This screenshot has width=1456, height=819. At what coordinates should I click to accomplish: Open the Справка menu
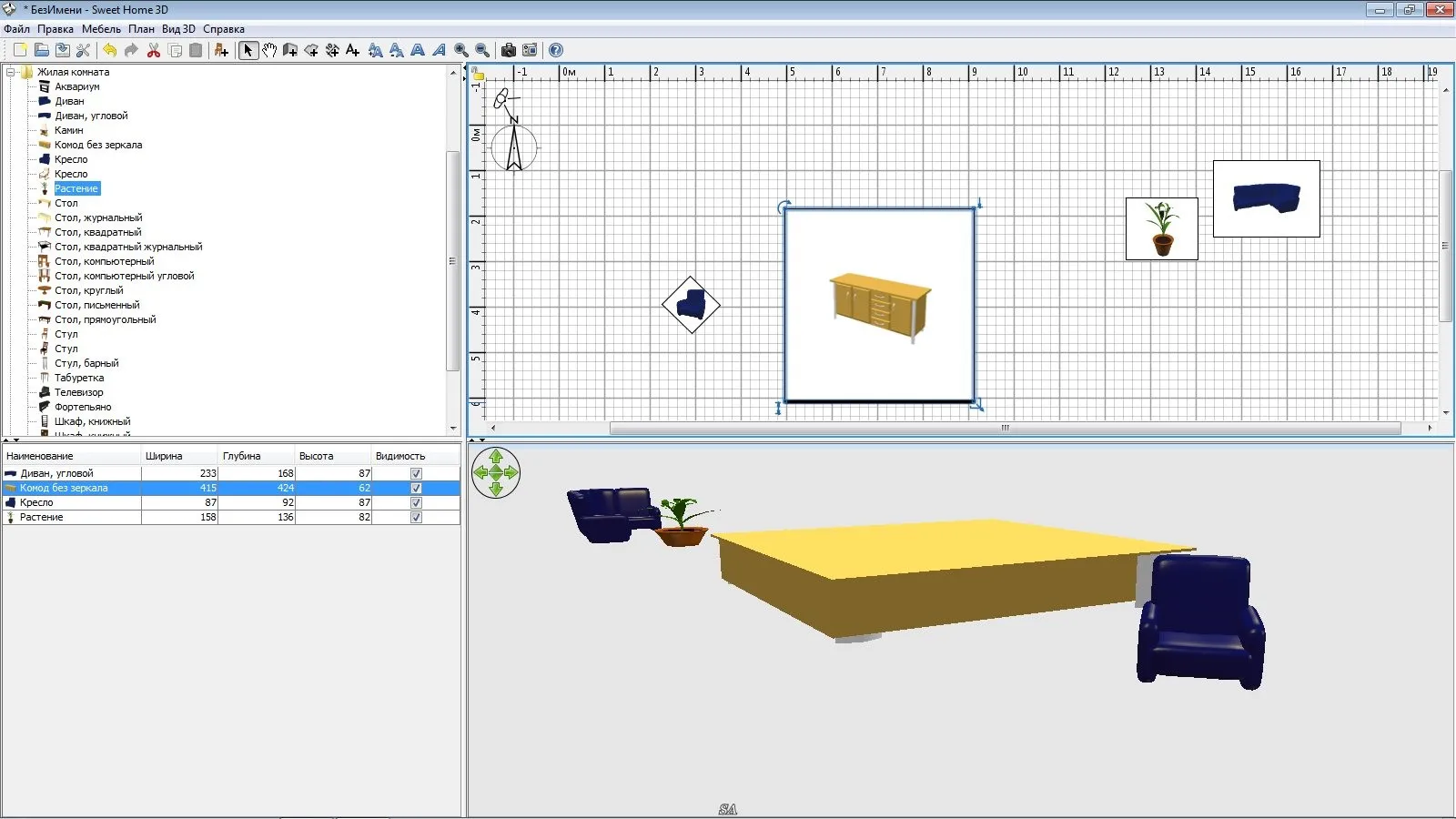click(x=224, y=29)
